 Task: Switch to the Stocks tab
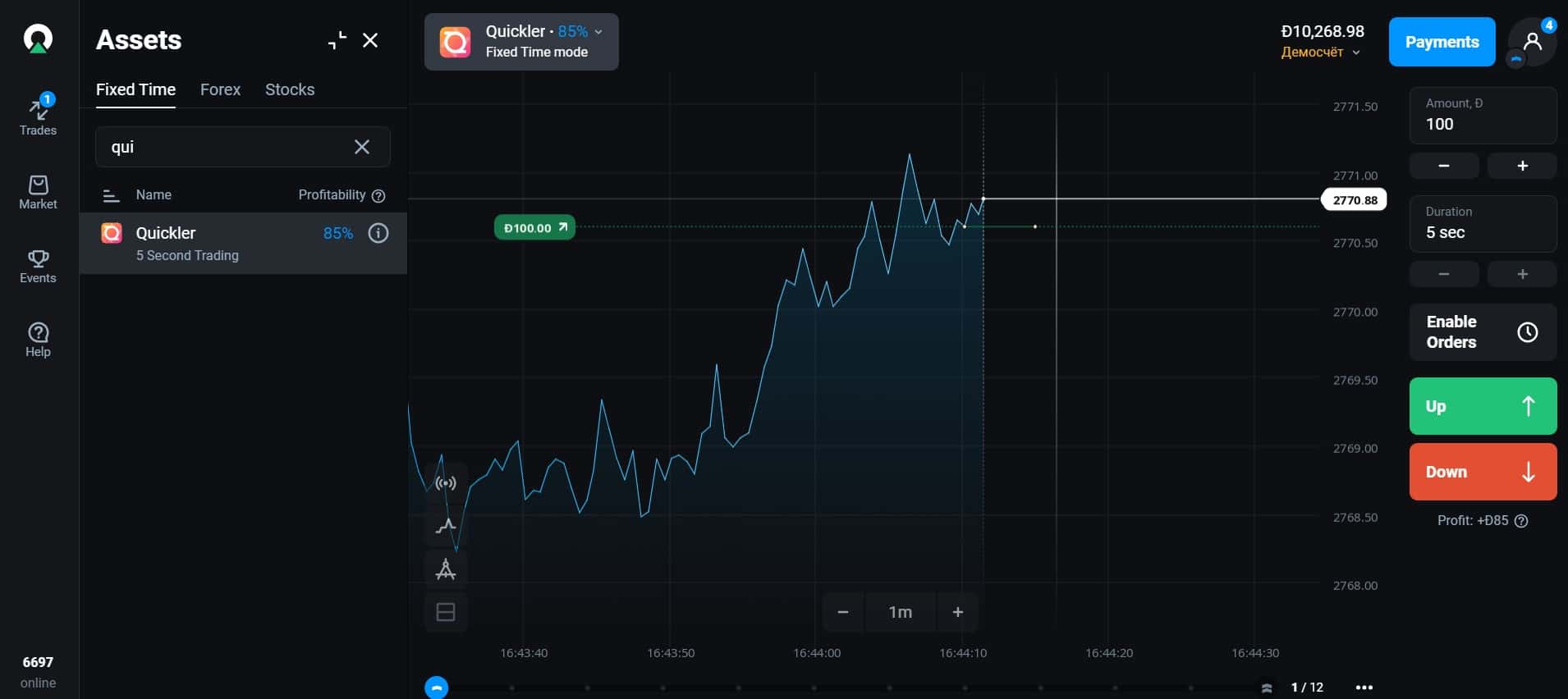click(290, 89)
